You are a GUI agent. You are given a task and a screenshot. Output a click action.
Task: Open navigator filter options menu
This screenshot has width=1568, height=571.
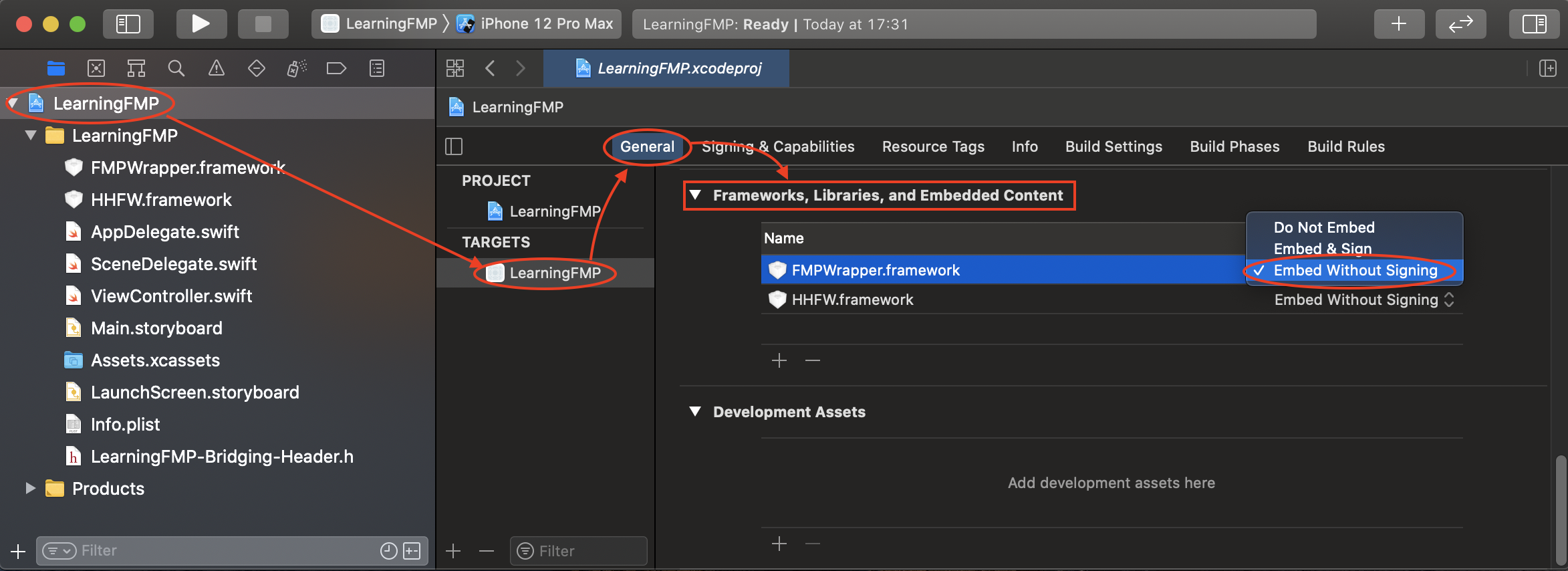coord(59,551)
